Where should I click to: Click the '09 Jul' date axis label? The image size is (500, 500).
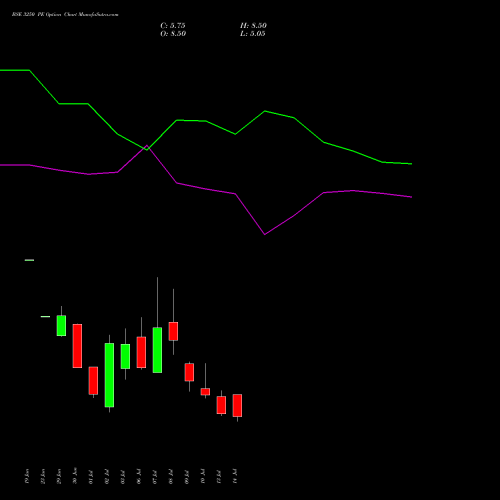pyautogui.click(x=187, y=477)
